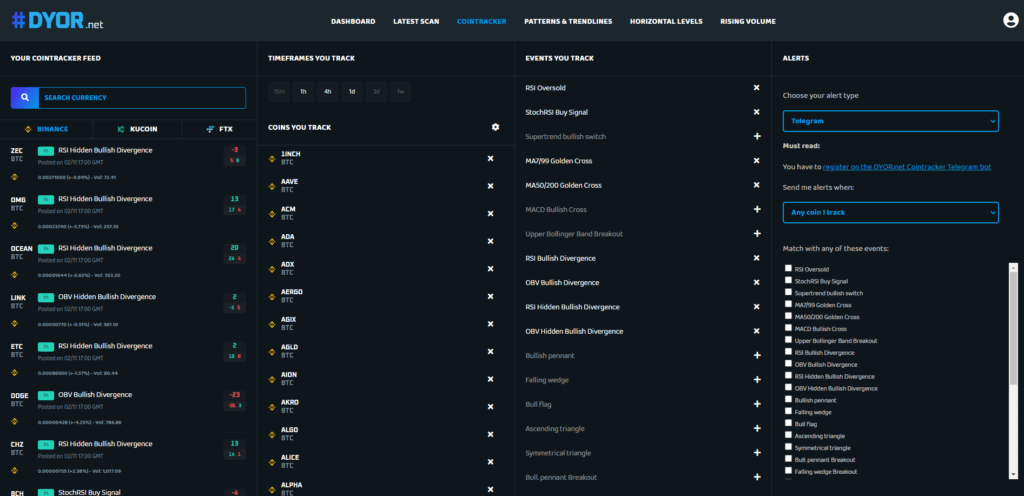Viewport: 1024px width, 496px height.
Task: Remove 1INCH from tracked coins
Action: (x=490, y=159)
